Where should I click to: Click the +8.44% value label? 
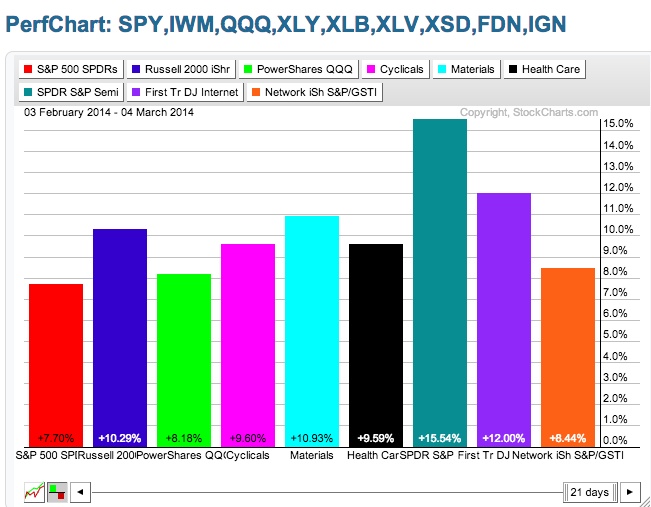coord(568,438)
